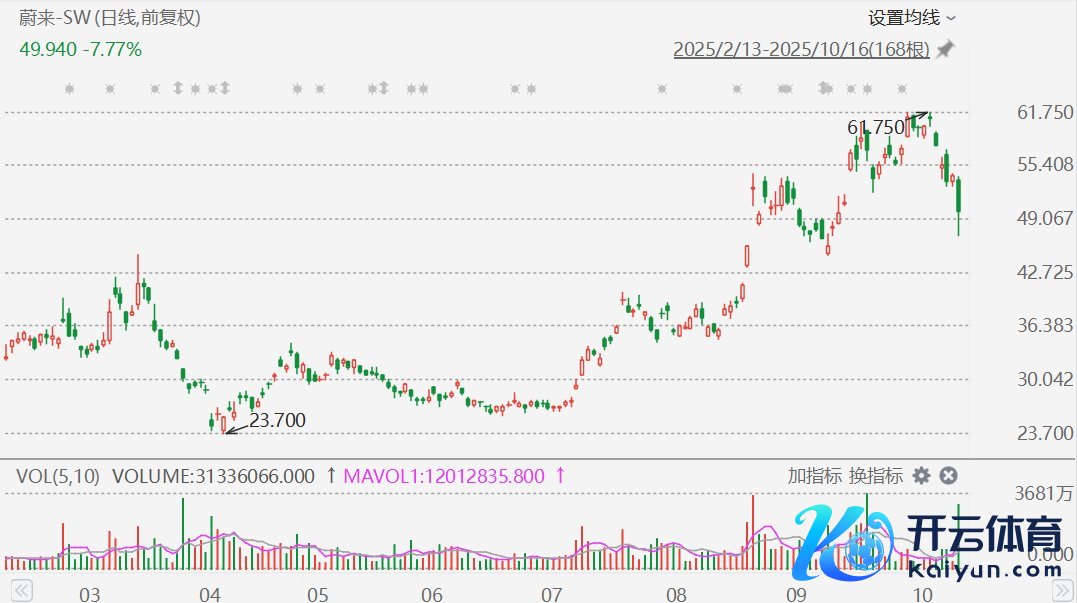Image resolution: width=1077 pixels, height=603 pixels.
Task: Open the 2025/2/13-2025/10/16 date range link
Action: [x=801, y=49]
